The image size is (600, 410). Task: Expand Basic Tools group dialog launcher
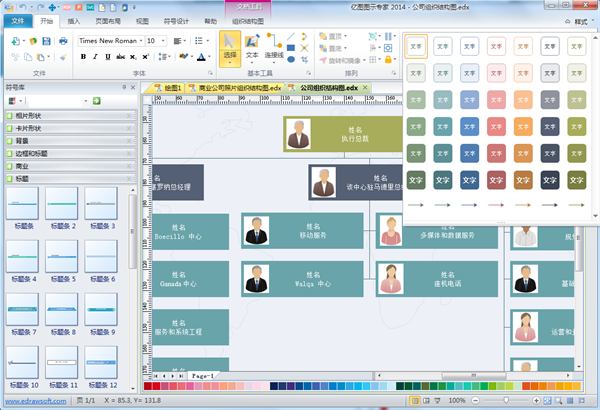(x=309, y=73)
